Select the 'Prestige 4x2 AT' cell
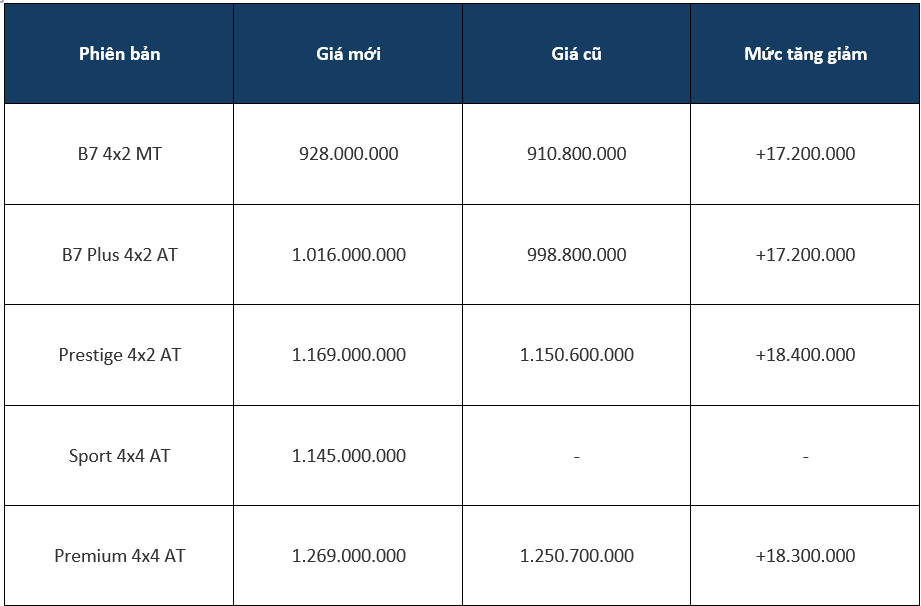Screen dimensions: 921x606 point(119,355)
